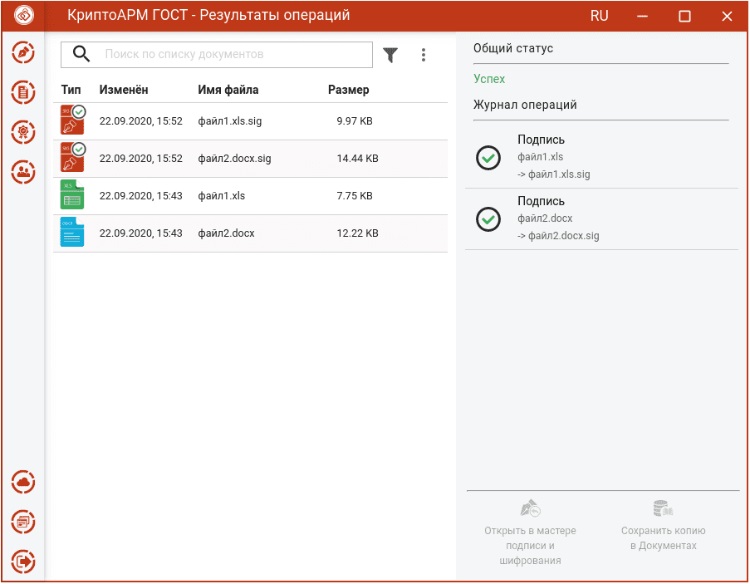Click the success check for файл2.docx signature

(488, 219)
